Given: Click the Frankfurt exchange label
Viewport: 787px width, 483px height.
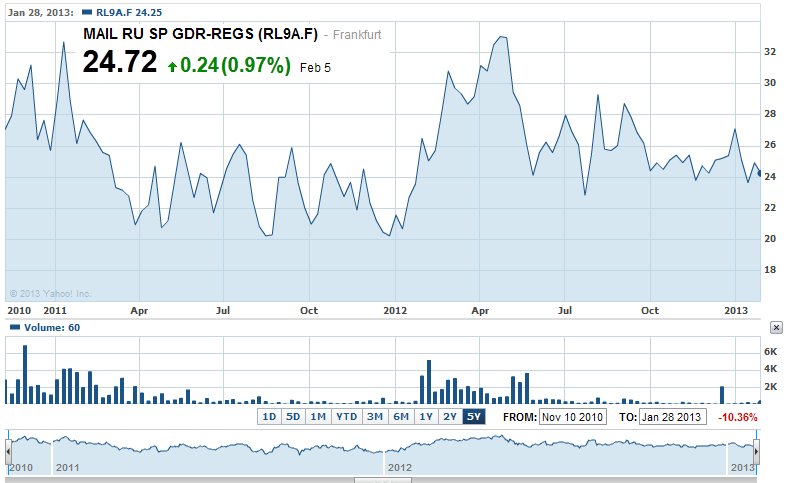Looking at the screenshot, I should click(357, 35).
